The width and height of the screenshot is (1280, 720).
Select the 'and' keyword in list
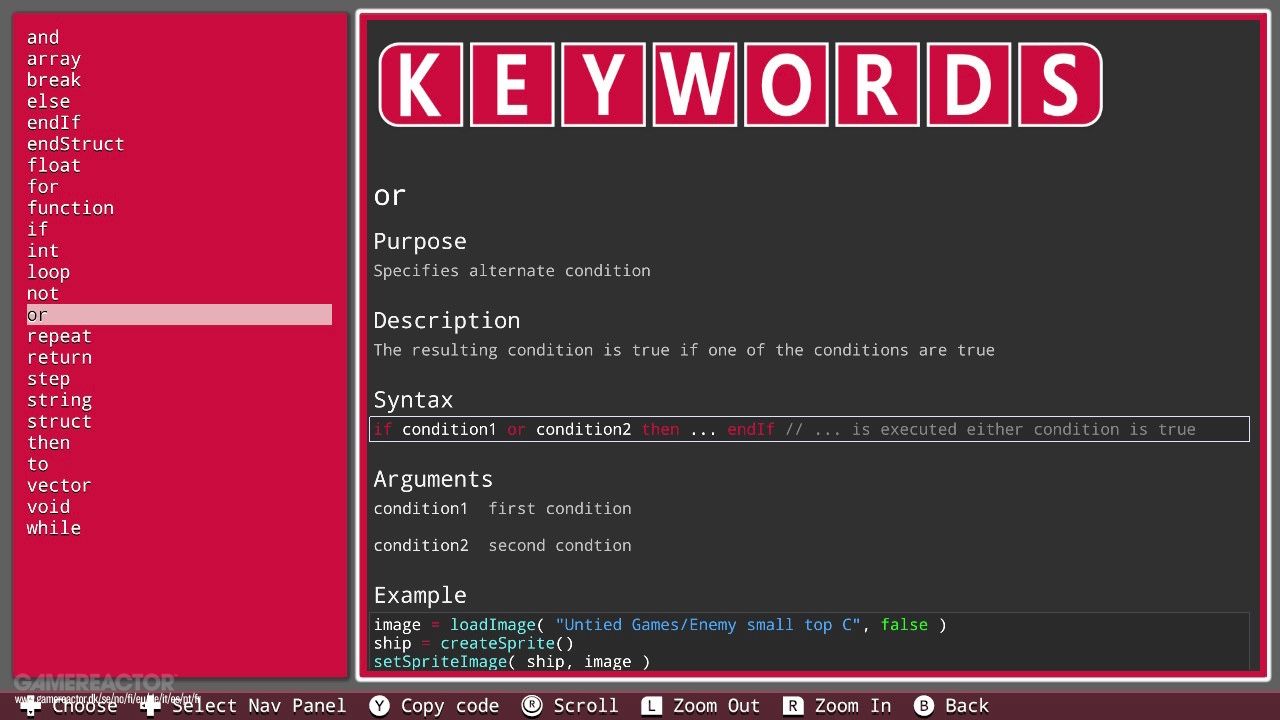43,37
